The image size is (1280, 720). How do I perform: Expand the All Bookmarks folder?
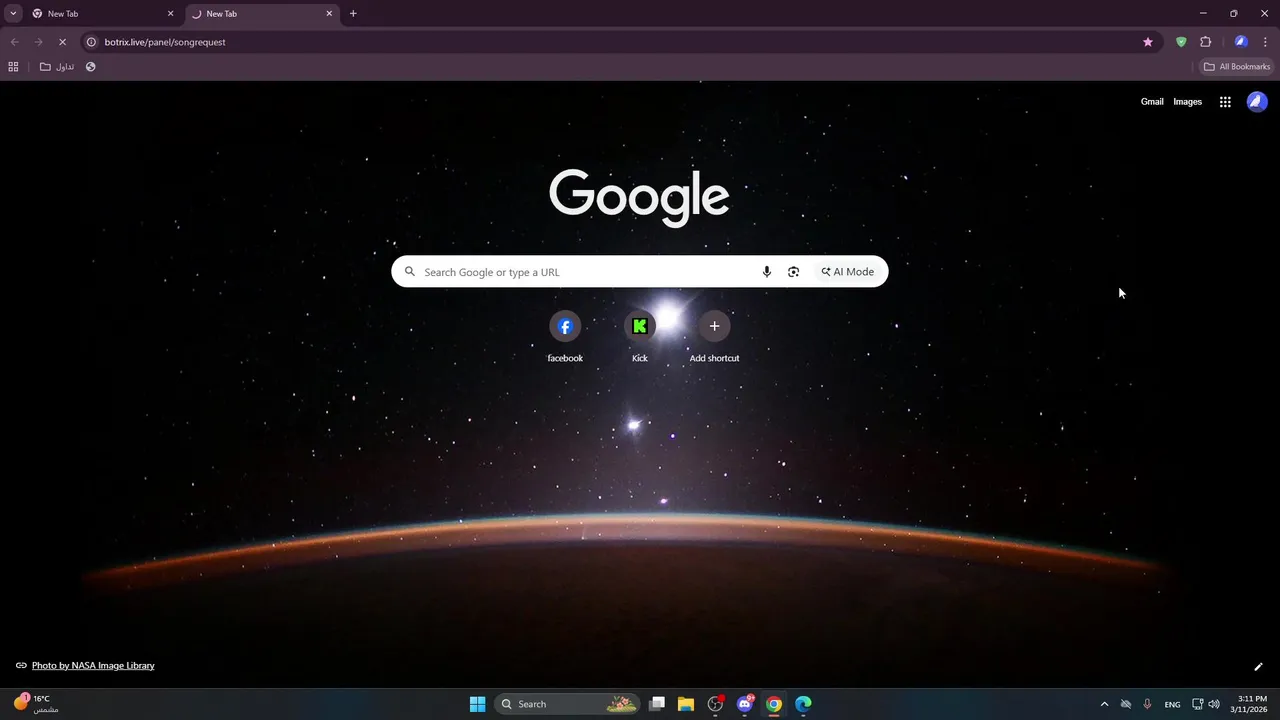pyautogui.click(x=1237, y=67)
